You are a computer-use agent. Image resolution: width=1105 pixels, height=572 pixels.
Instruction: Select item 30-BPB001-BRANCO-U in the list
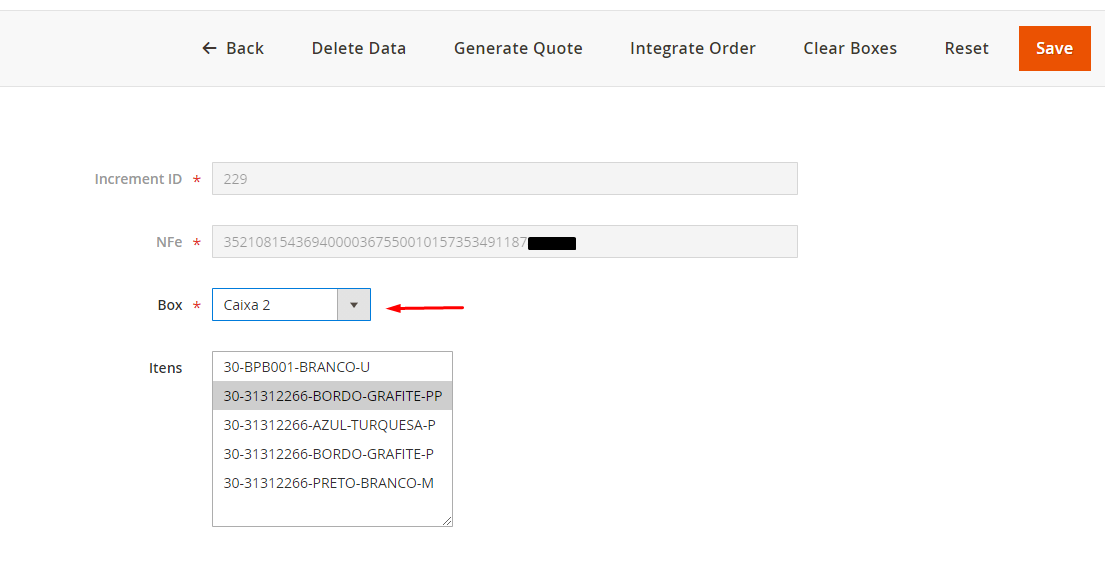tap(296, 367)
